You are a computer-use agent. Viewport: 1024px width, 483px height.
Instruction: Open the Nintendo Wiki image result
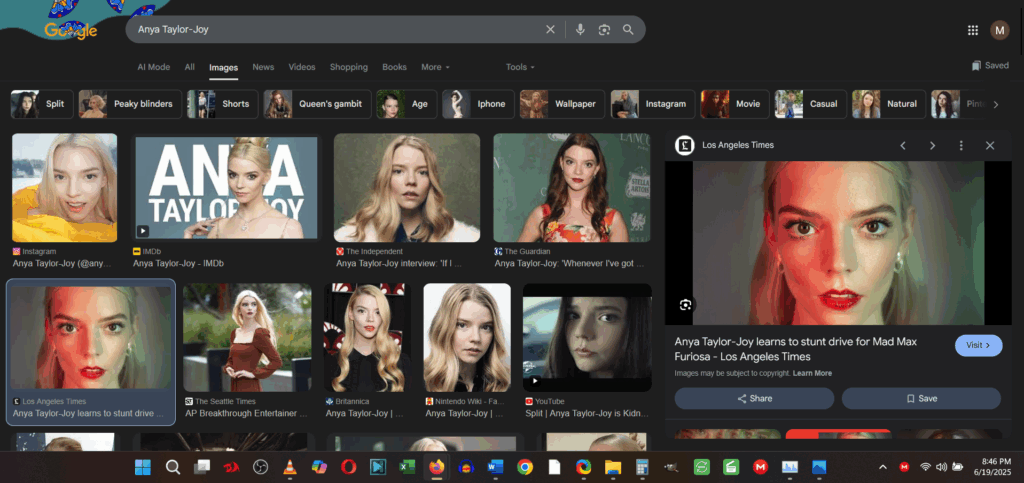tap(467, 337)
